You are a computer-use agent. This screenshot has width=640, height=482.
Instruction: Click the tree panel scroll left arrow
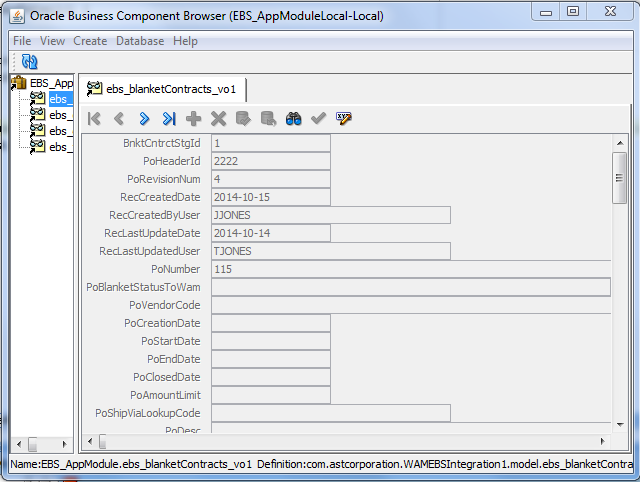point(19,444)
